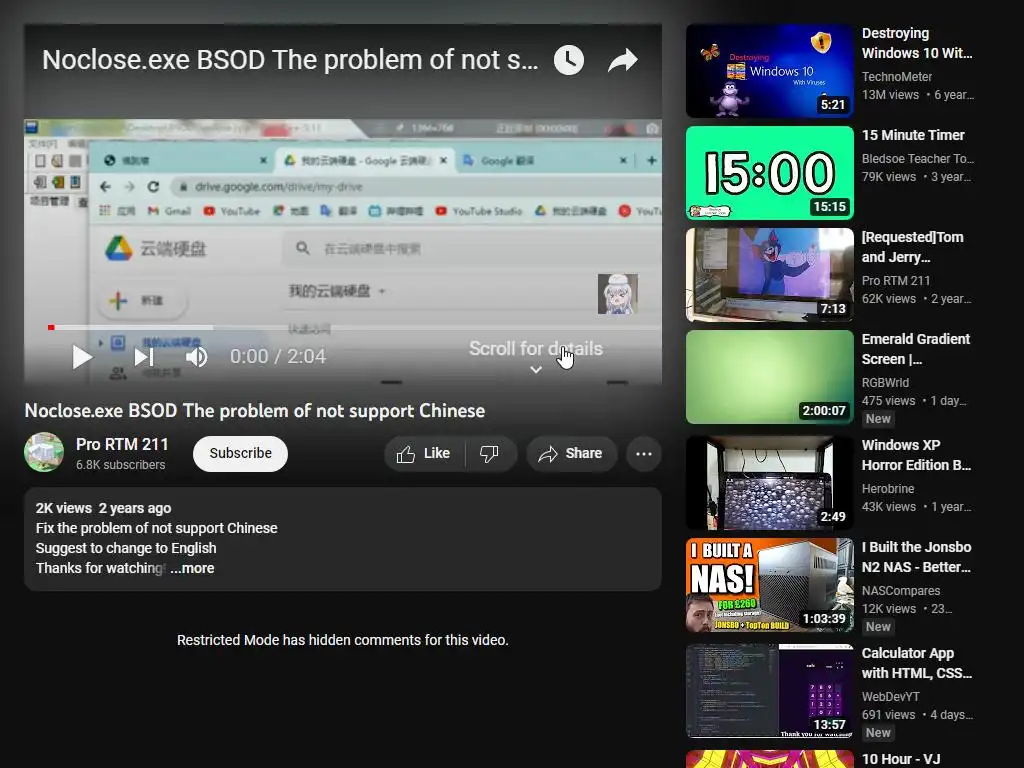Image resolution: width=1024 pixels, height=768 pixels.
Task: Click Herobrine channel name
Action: coord(888,488)
